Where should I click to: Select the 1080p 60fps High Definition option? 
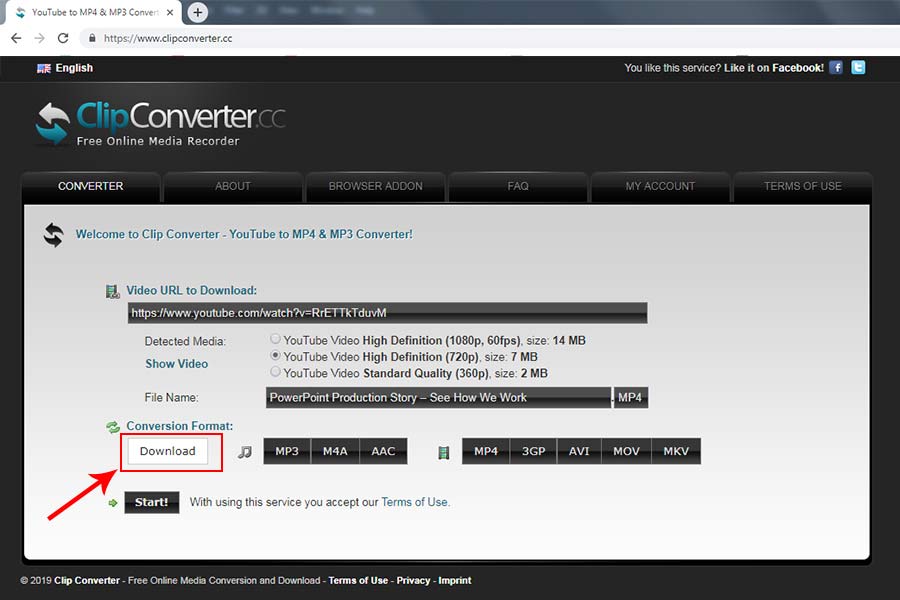pos(276,339)
